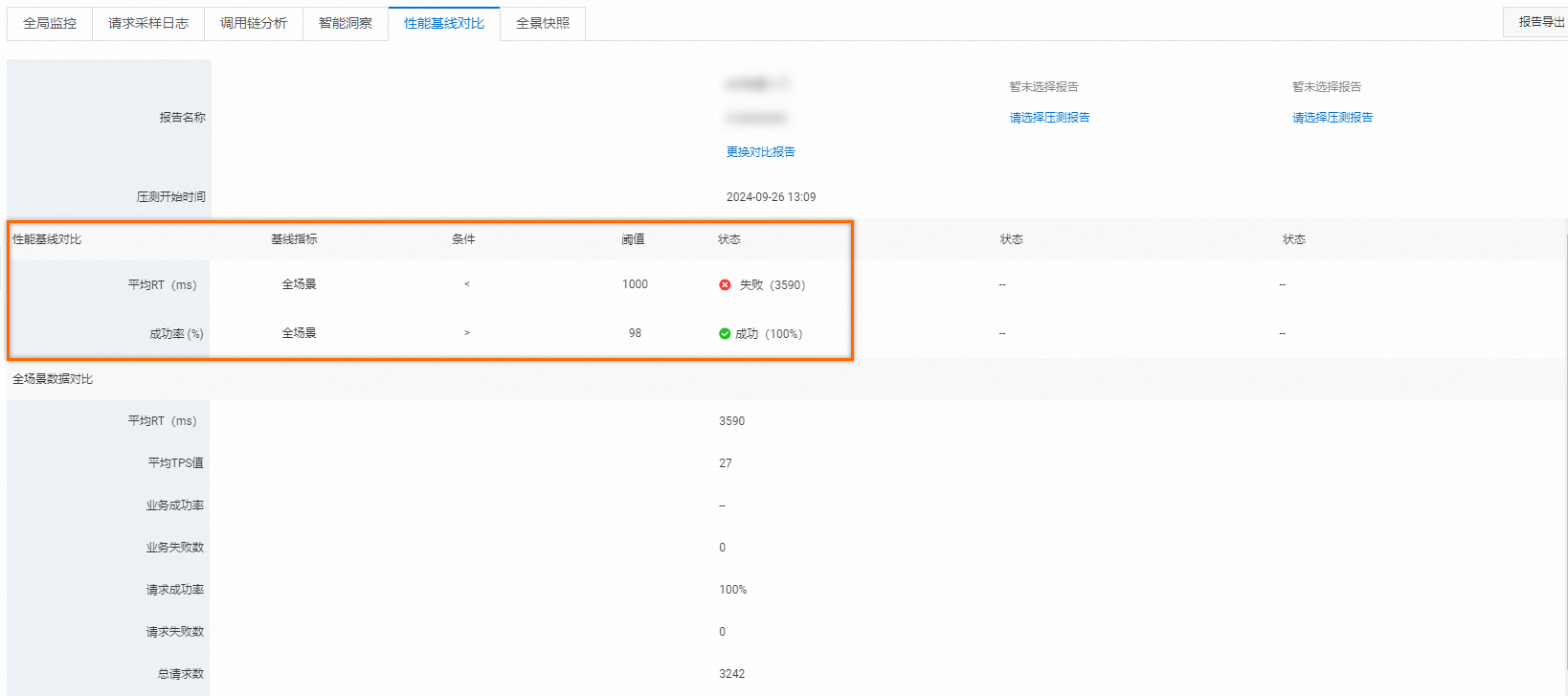The height and width of the screenshot is (696, 1568).
Task: Switch to 请求采样日志 tab
Action: [x=148, y=23]
